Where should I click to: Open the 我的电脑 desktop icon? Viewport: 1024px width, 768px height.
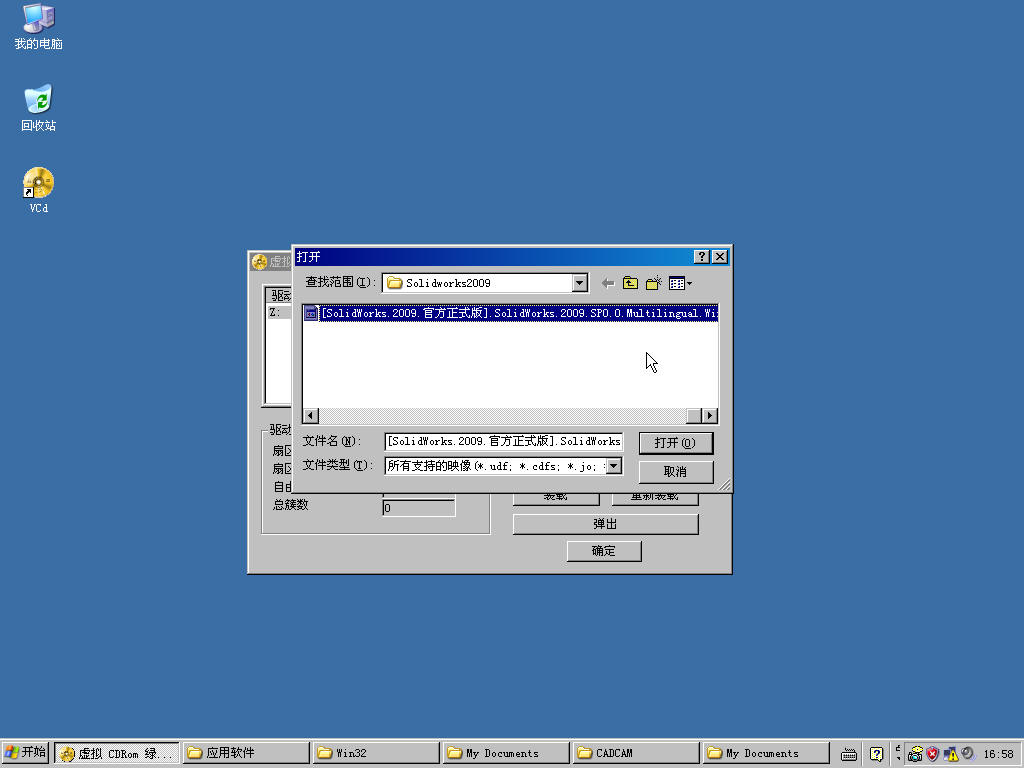[x=38, y=27]
